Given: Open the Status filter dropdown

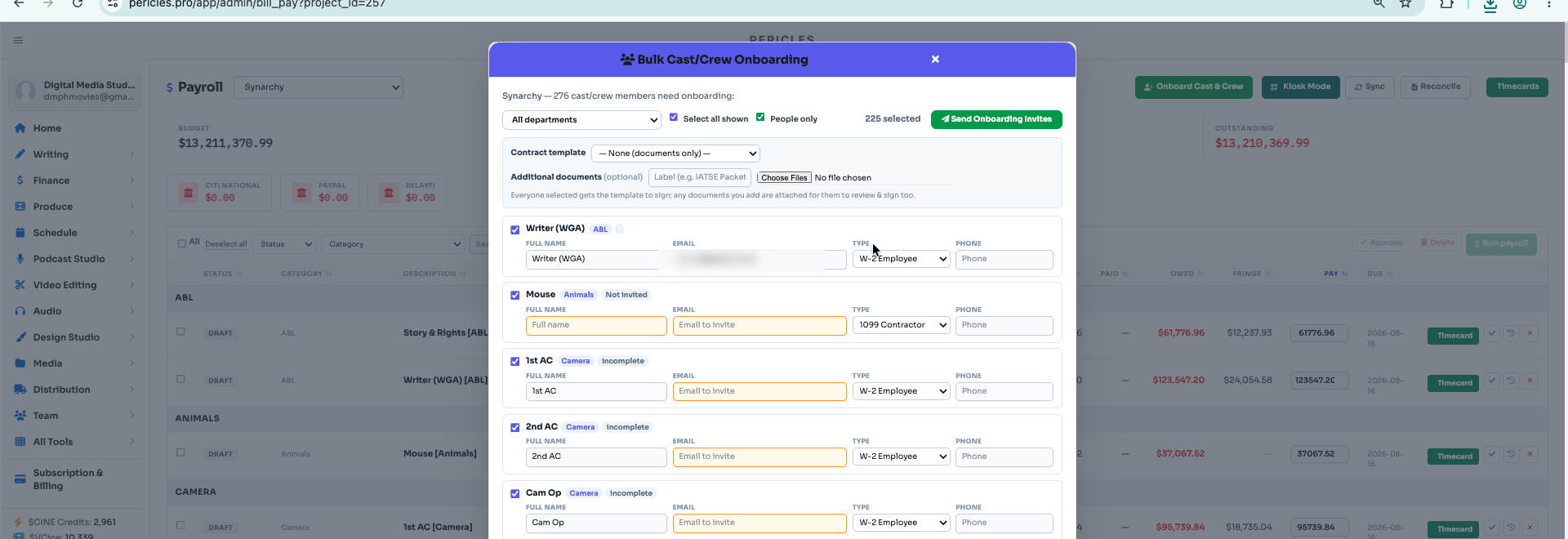Looking at the screenshot, I should pos(284,244).
